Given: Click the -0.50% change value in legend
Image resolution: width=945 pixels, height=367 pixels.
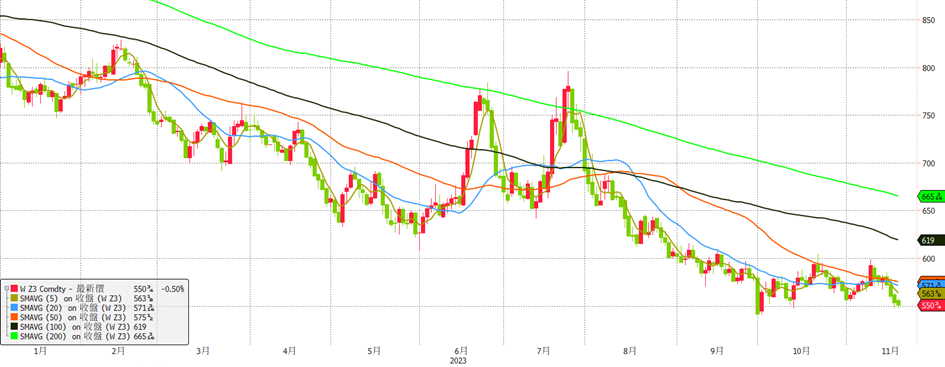Looking at the screenshot, I should point(173,289).
